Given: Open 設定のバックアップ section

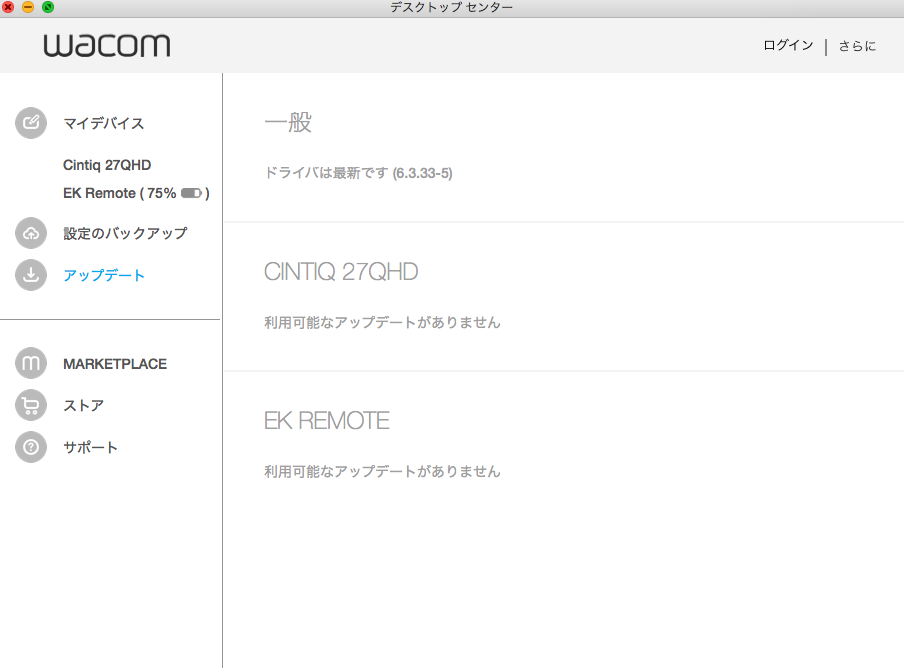Looking at the screenshot, I should tap(126, 233).
